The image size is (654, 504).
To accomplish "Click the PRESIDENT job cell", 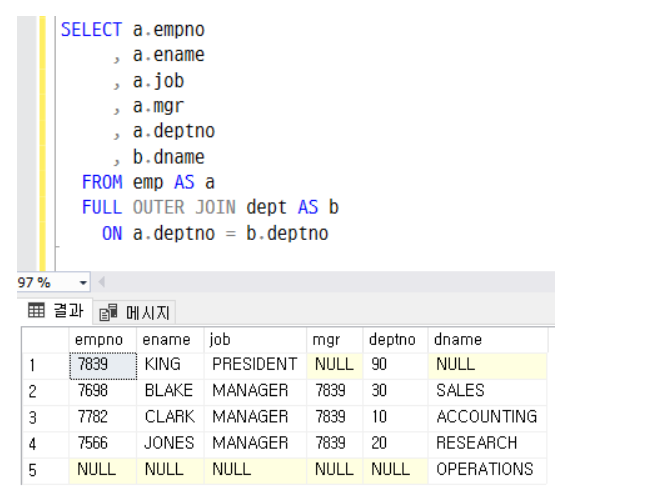I will click(255, 366).
